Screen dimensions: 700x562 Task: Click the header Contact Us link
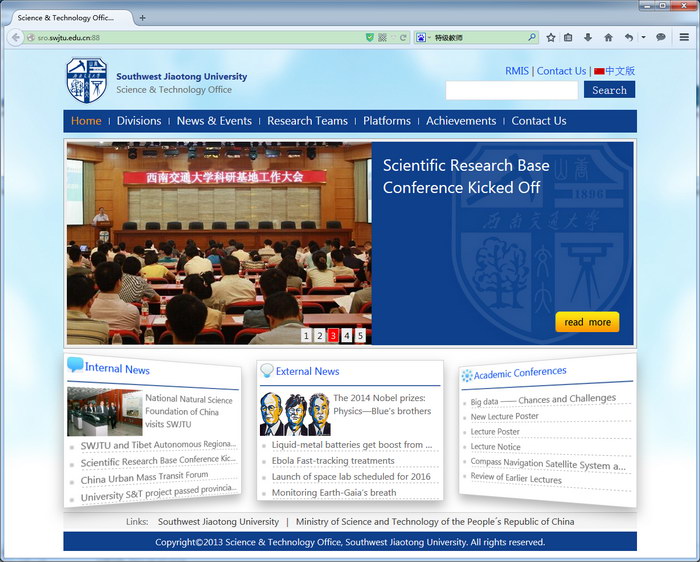[561, 71]
